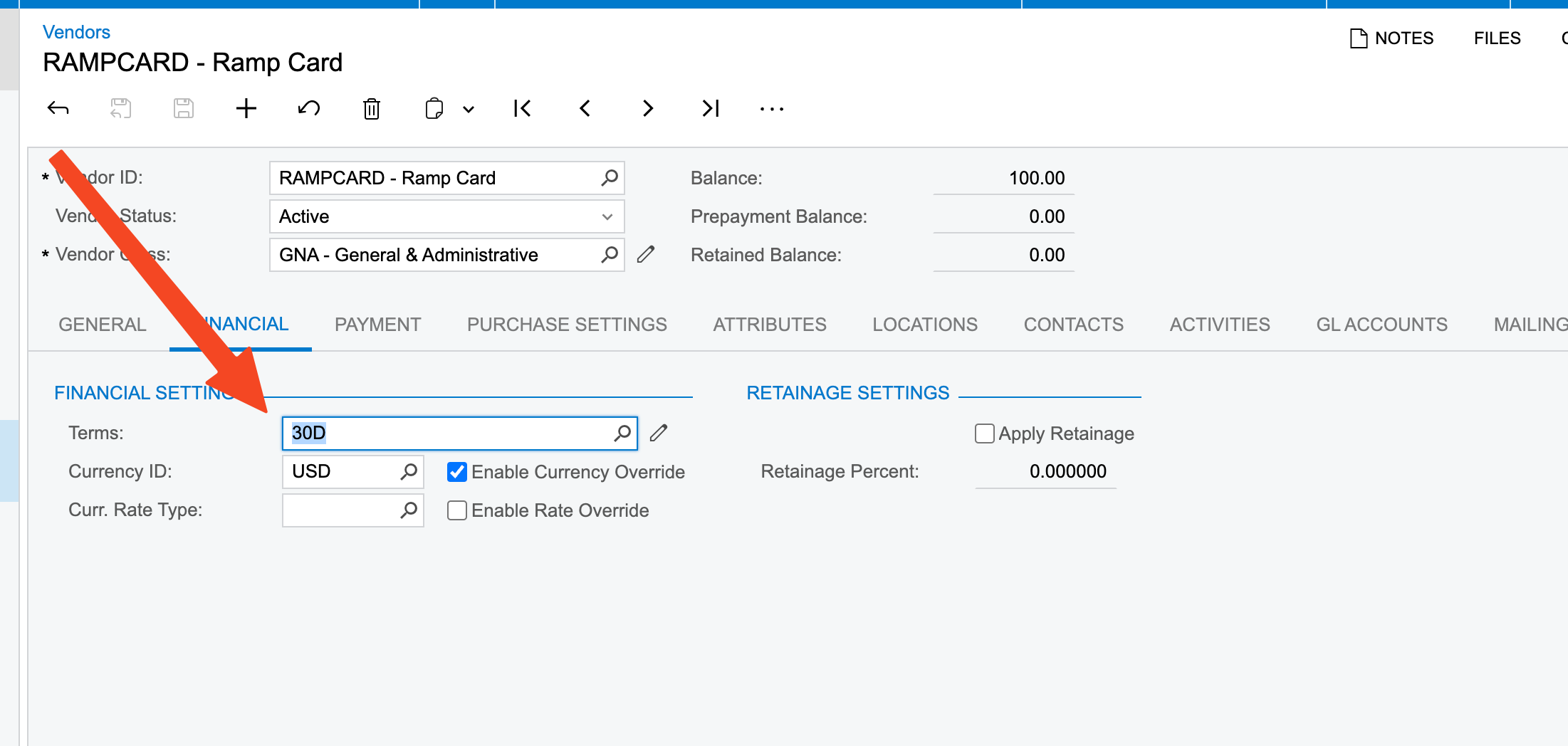Open the Locations tab
The width and height of the screenshot is (1568, 746).
pyautogui.click(x=925, y=325)
